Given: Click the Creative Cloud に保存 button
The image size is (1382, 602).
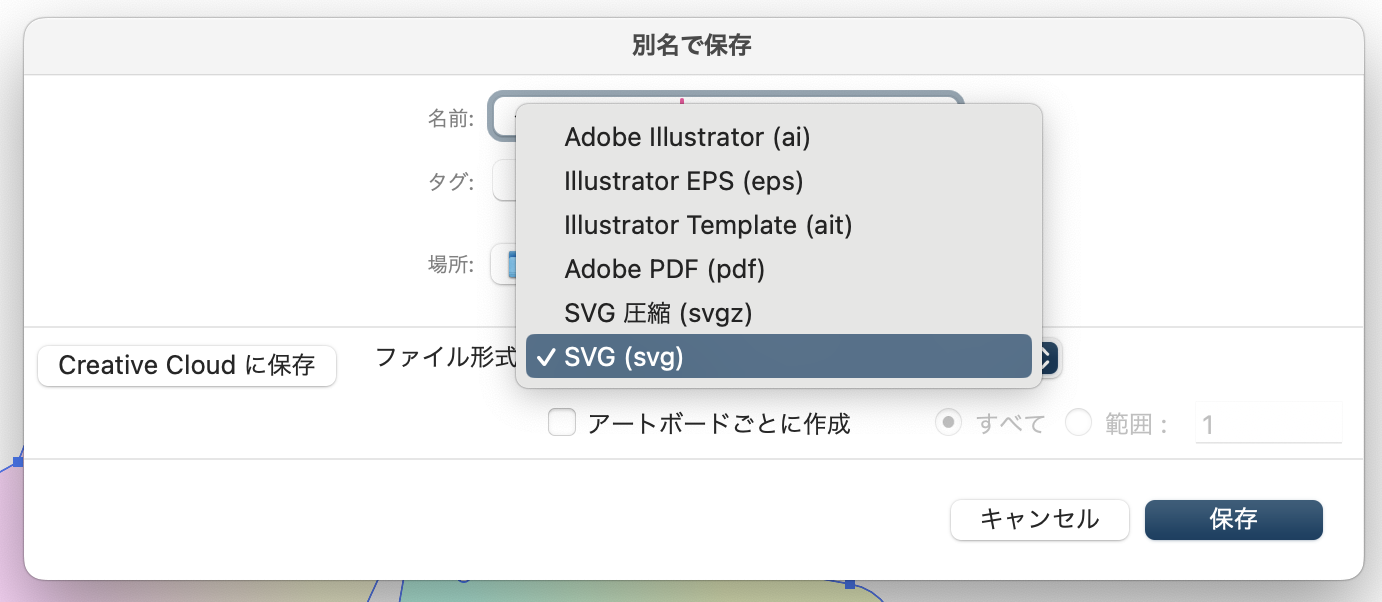Looking at the screenshot, I should tap(187, 365).
